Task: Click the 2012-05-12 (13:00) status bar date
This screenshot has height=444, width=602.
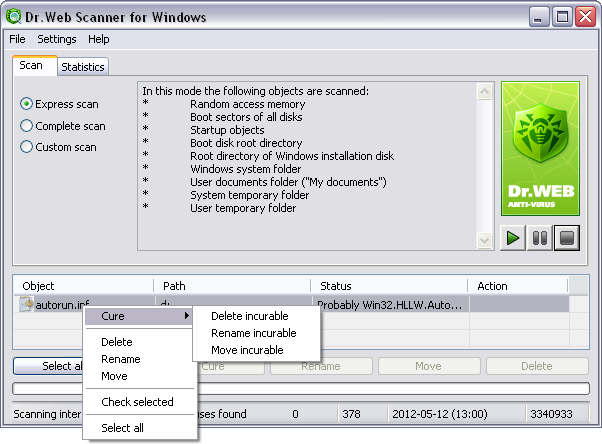Action: 440,414
